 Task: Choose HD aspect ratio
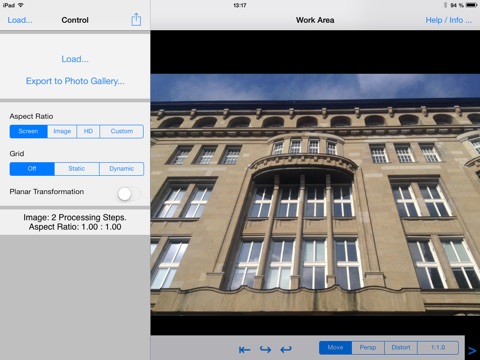tap(88, 131)
